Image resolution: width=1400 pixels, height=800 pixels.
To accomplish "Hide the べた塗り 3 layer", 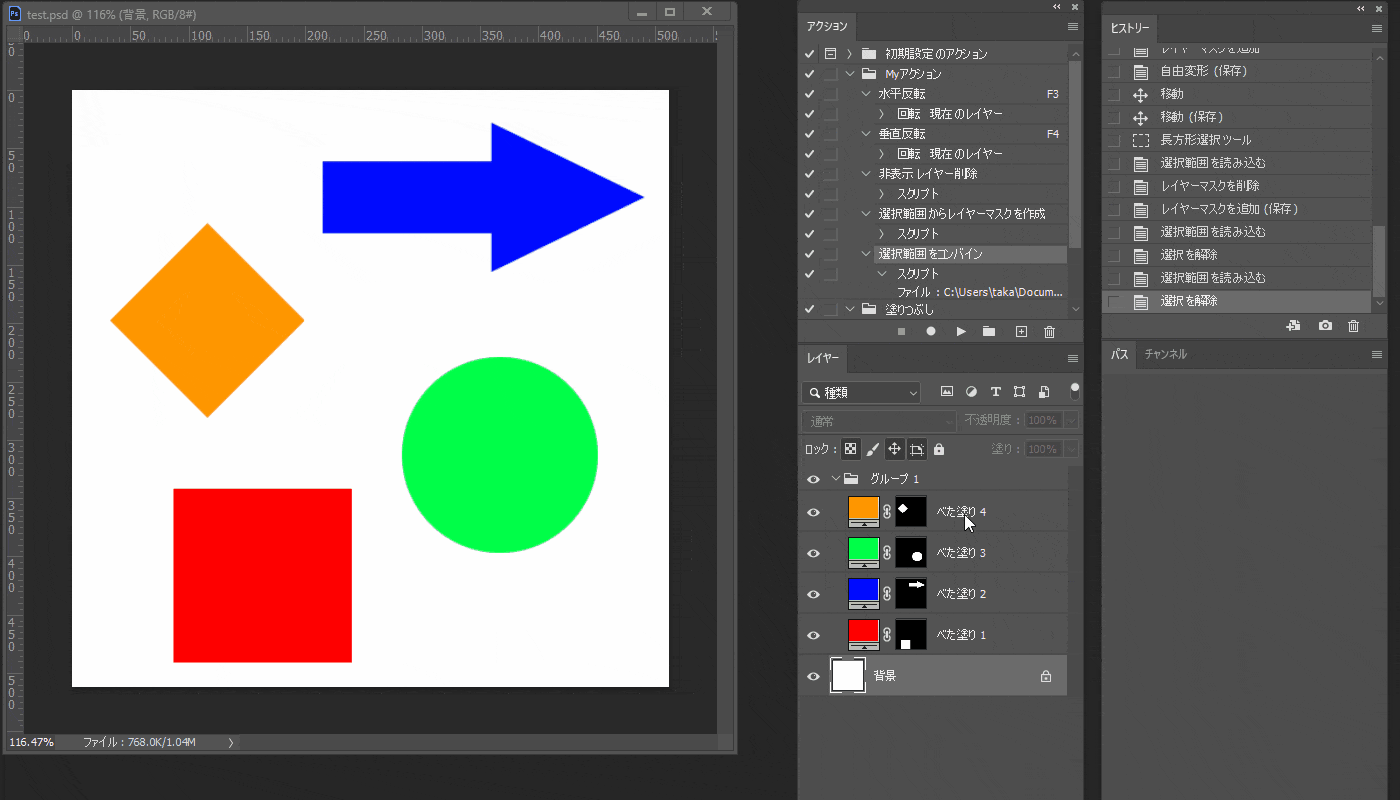I will point(813,553).
